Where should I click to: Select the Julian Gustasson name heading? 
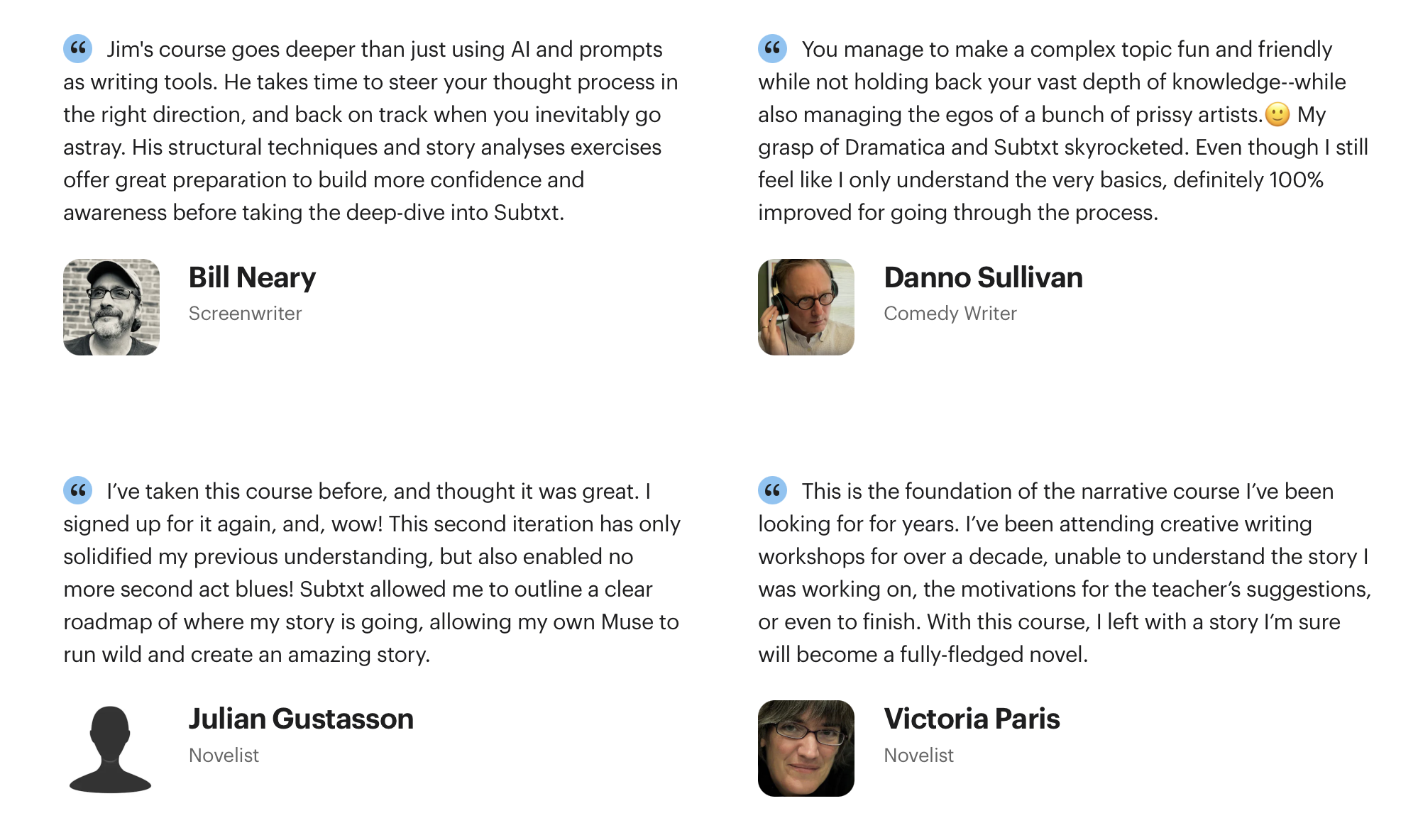click(301, 719)
